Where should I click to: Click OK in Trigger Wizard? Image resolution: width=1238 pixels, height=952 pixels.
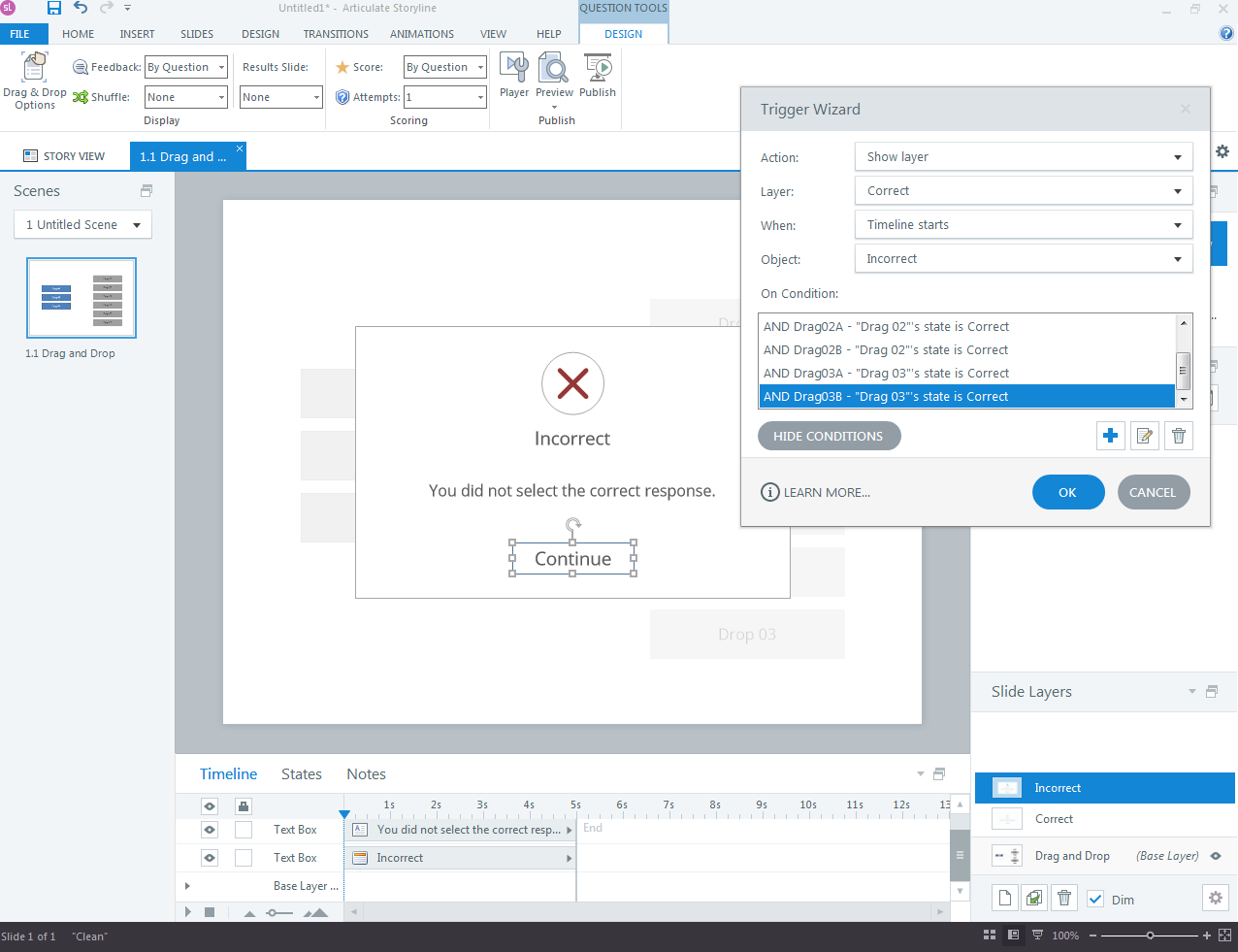click(1067, 492)
